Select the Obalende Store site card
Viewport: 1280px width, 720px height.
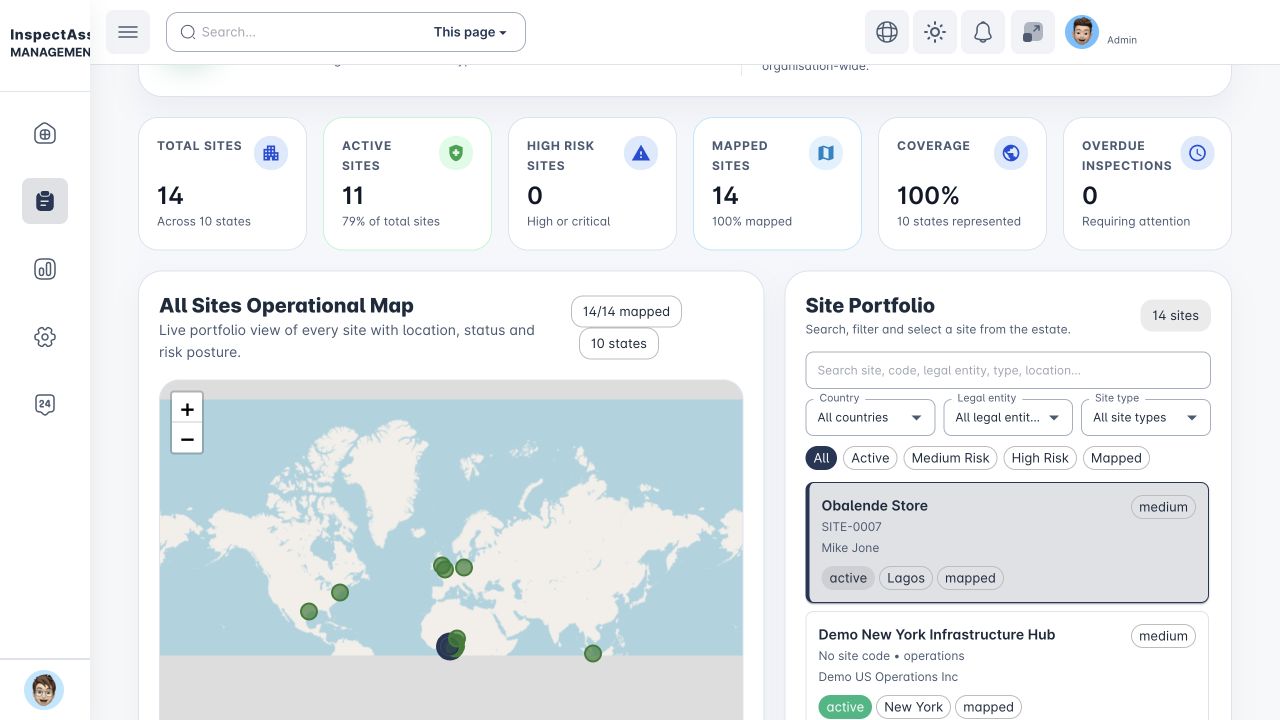[1008, 543]
